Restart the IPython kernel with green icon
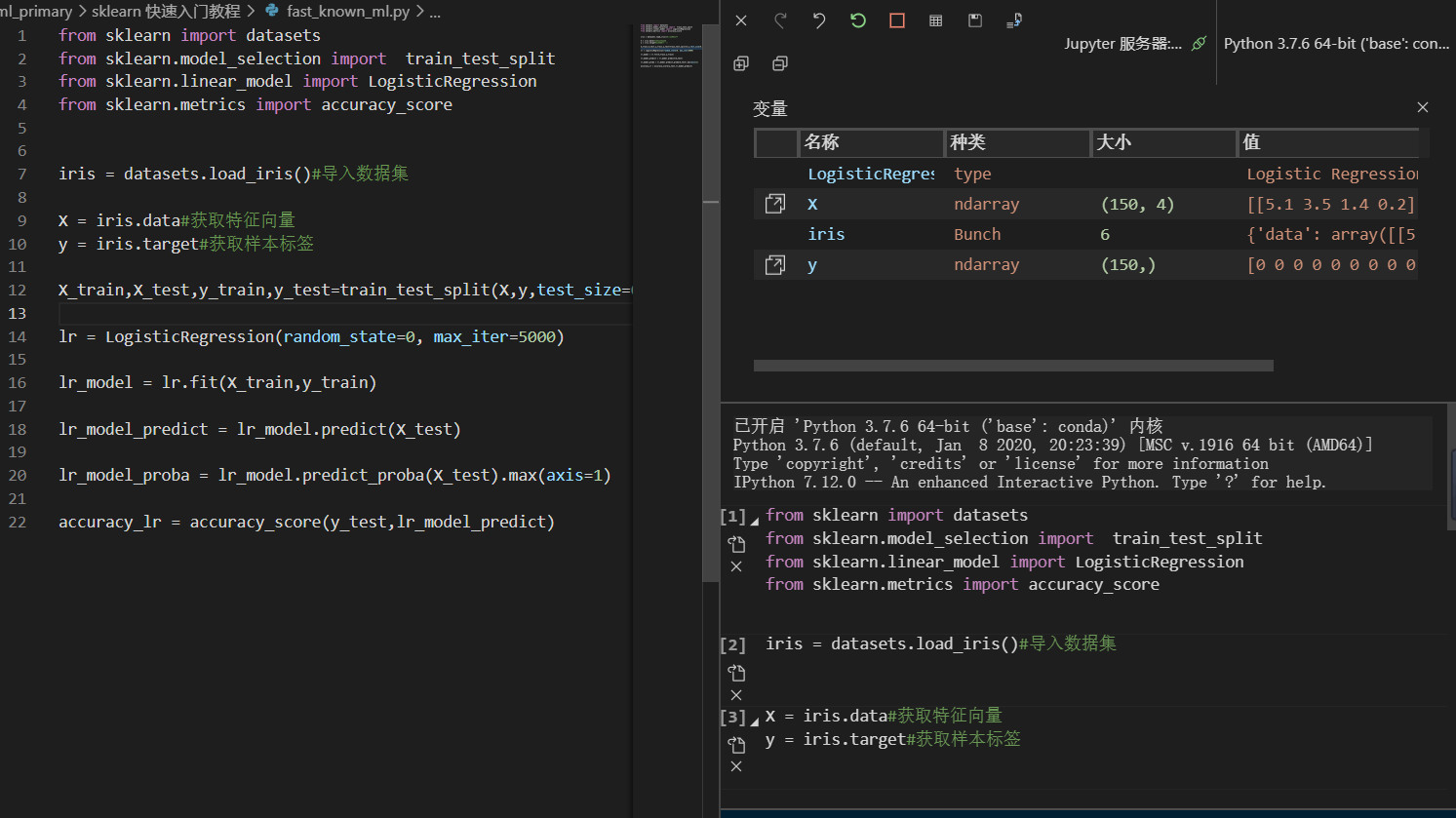1456x818 pixels. 858,20
